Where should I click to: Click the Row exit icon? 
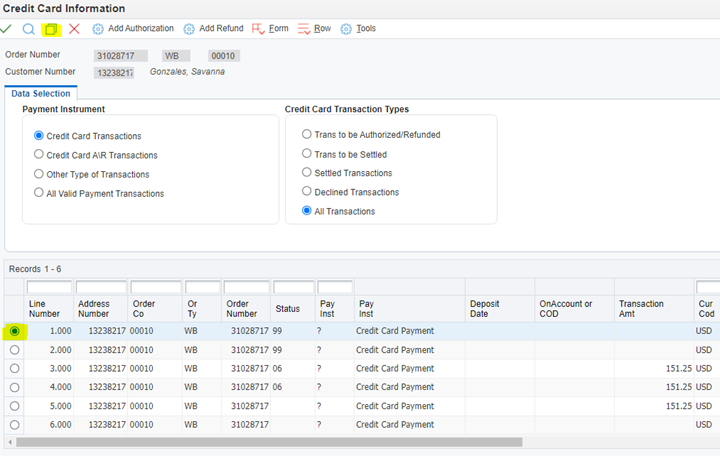click(304, 29)
